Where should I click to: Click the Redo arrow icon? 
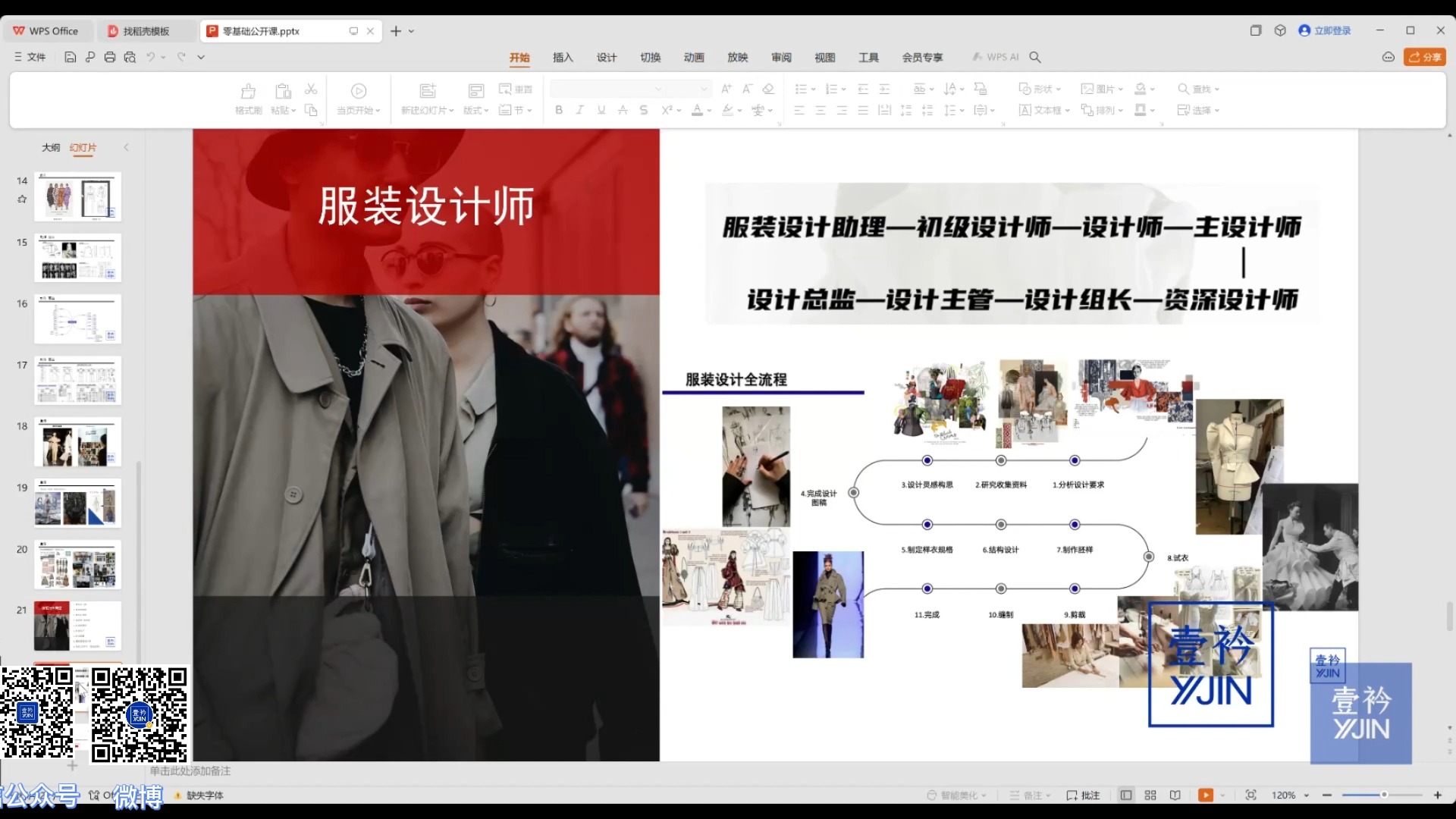(181, 57)
